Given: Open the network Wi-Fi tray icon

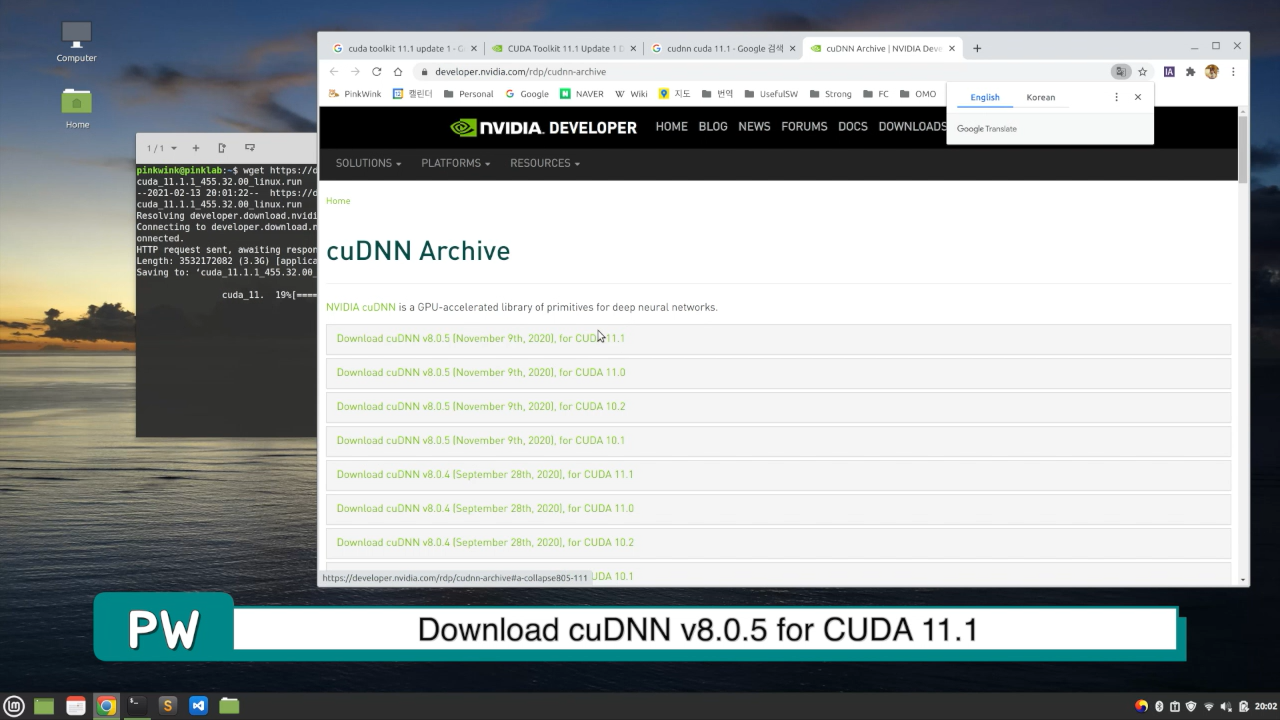Looking at the screenshot, I should 1208,706.
